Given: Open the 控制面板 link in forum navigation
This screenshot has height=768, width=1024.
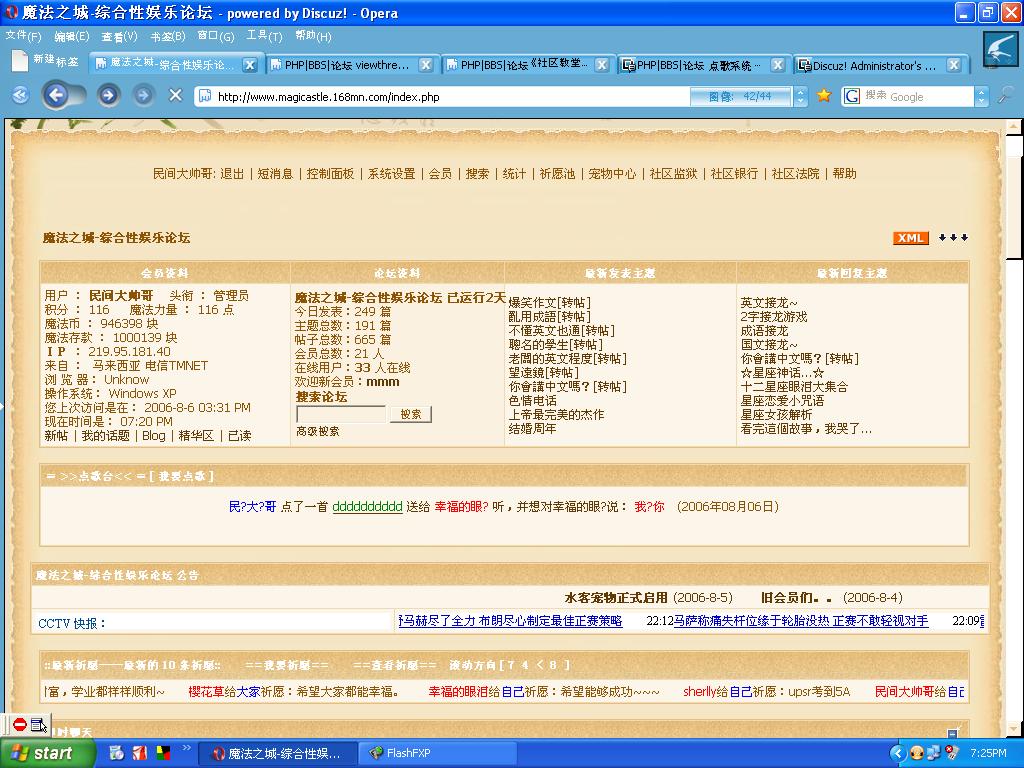Looking at the screenshot, I should tap(330, 174).
